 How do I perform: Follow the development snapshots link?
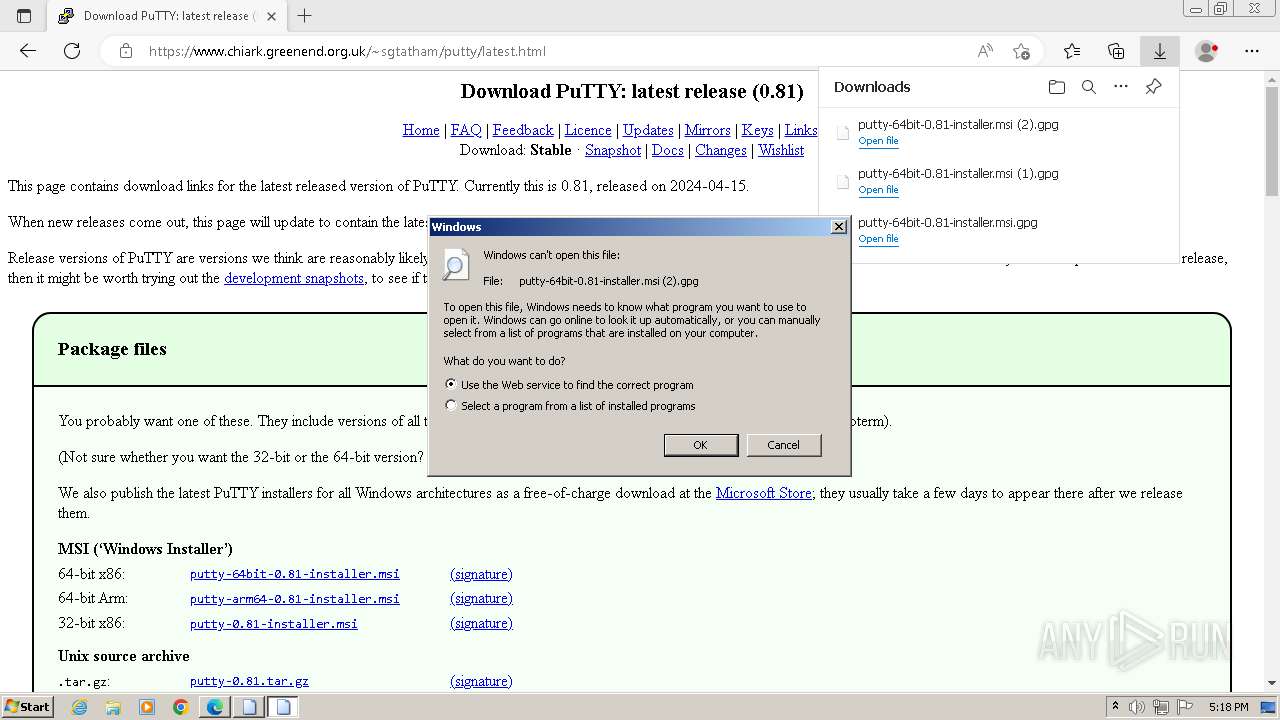click(x=294, y=278)
